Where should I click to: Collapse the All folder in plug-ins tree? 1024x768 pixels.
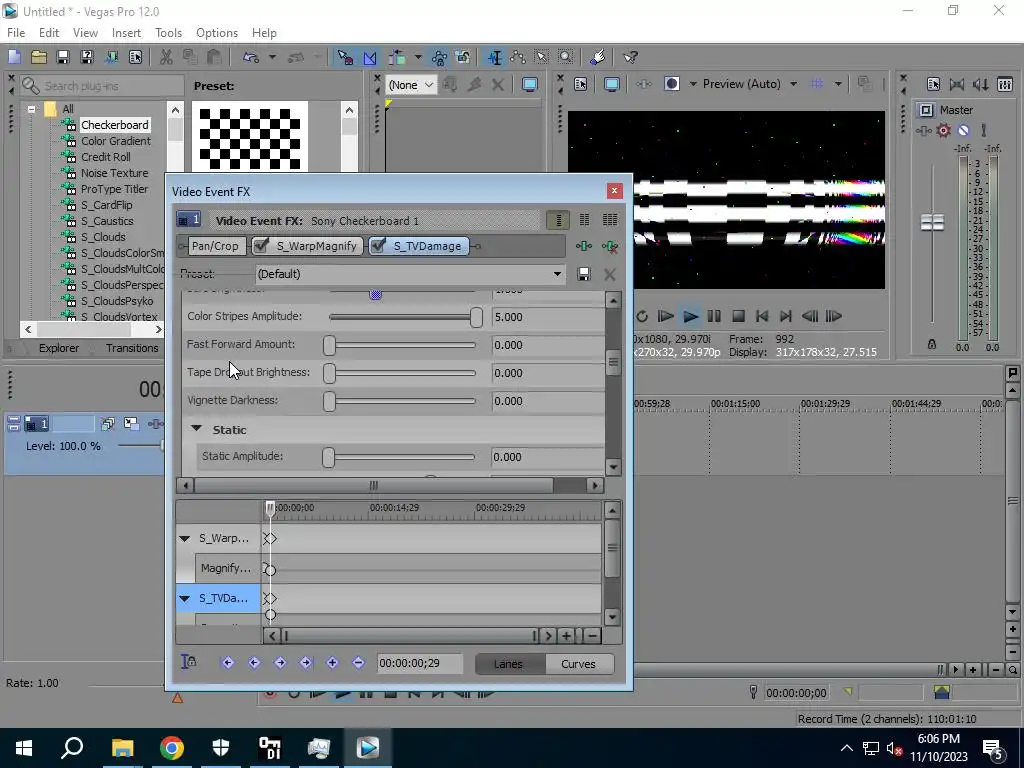click(31, 110)
